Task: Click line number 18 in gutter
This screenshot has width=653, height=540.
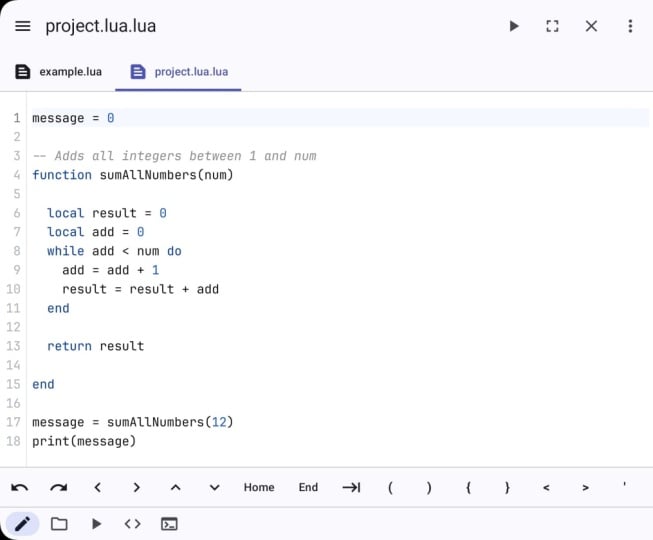Action: coord(13,441)
